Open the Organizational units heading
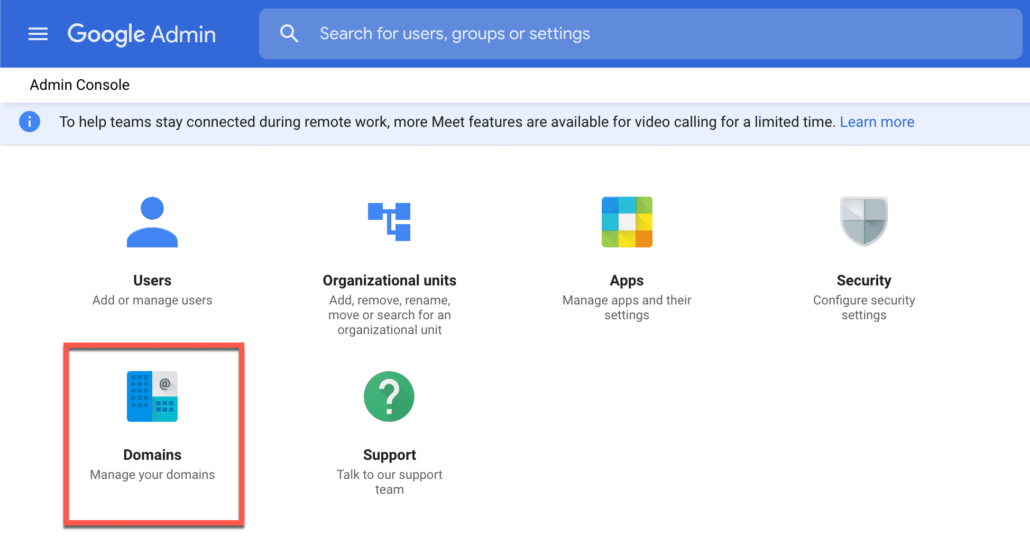The image size is (1030, 555). pyautogui.click(x=390, y=280)
